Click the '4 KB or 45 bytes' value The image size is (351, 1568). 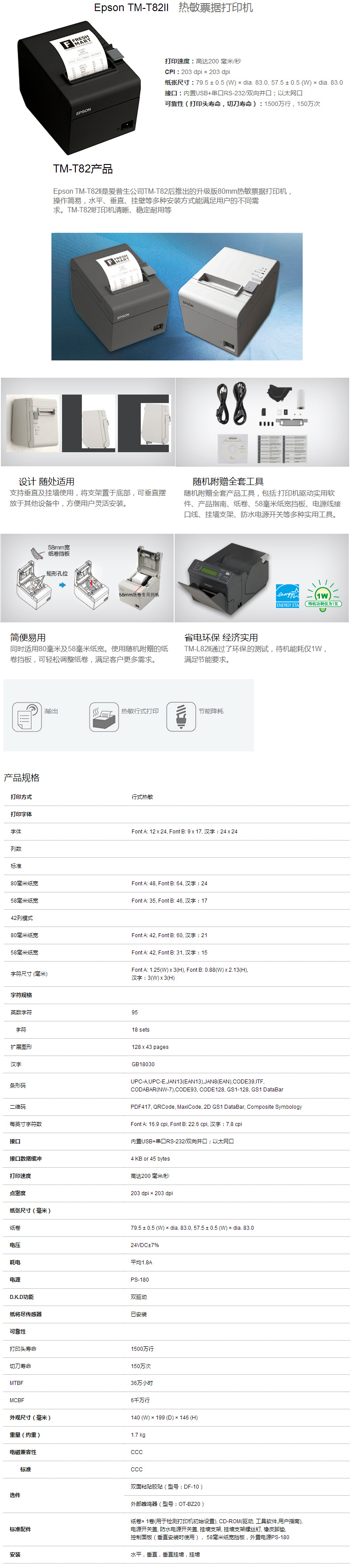tap(150, 1158)
